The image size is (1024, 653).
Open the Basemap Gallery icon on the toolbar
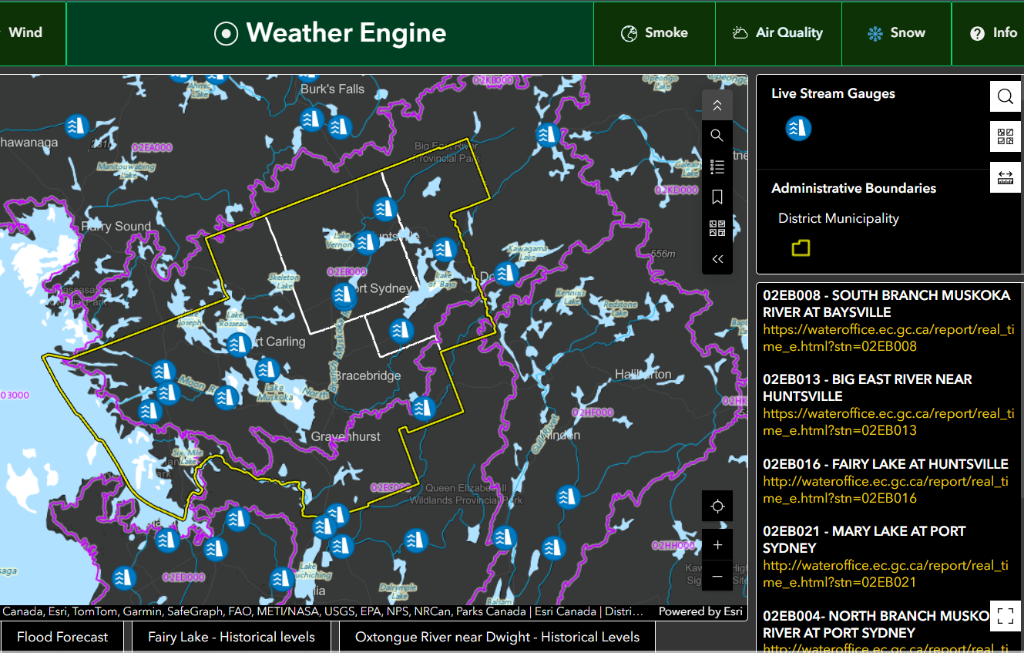(x=717, y=228)
